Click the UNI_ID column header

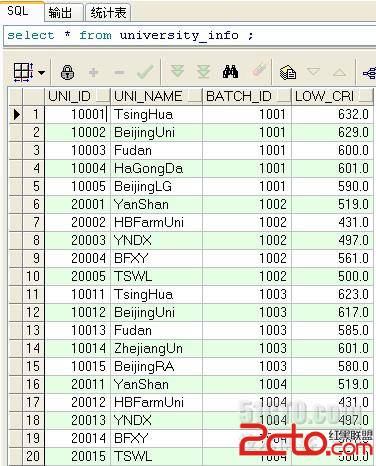77,96
